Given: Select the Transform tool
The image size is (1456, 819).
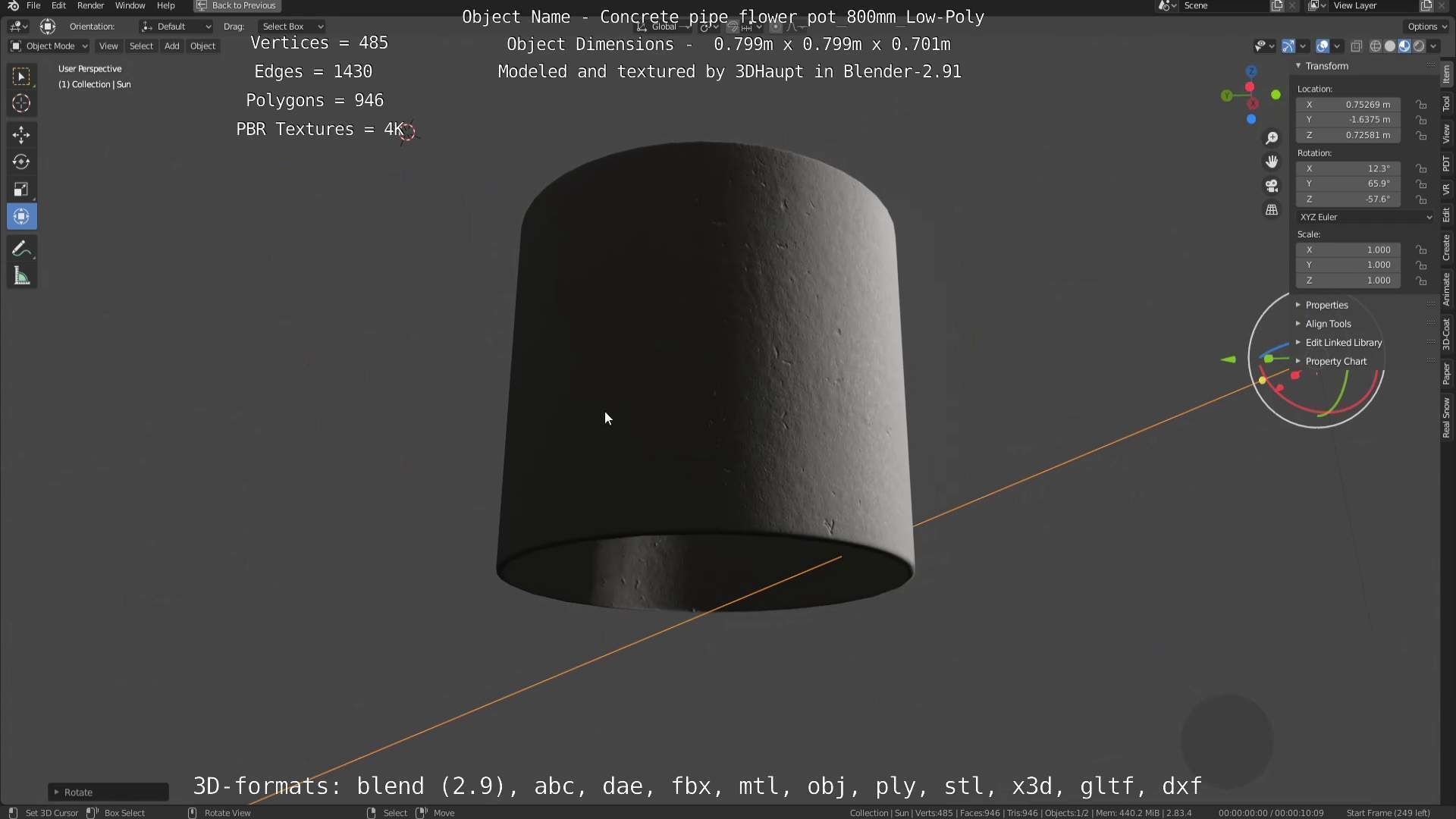Looking at the screenshot, I should coord(21,217).
